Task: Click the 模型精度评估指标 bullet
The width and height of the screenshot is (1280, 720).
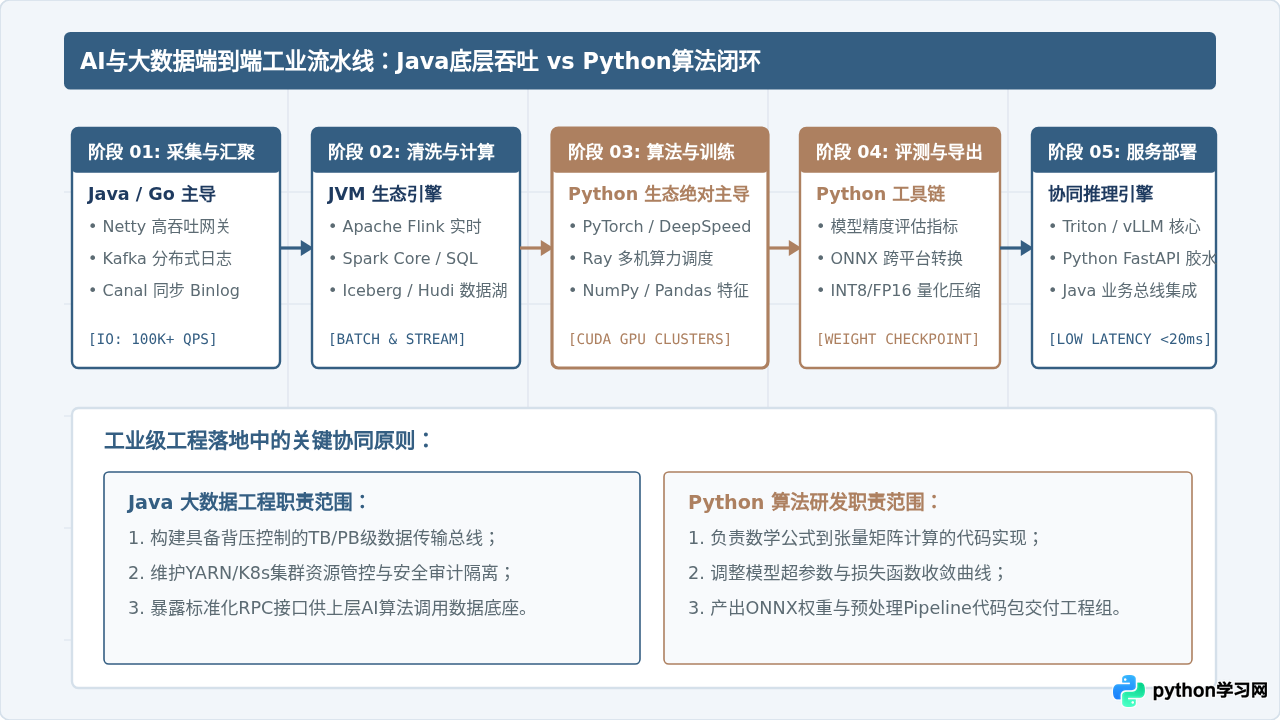Action: 887,227
